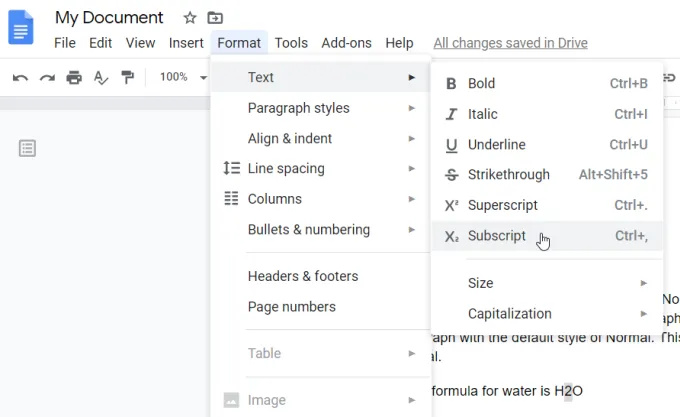The width and height of the screenshot is (680, 417).
Task: Show the document outline icon
Action: pyautogui.click(x=28, y=148)
